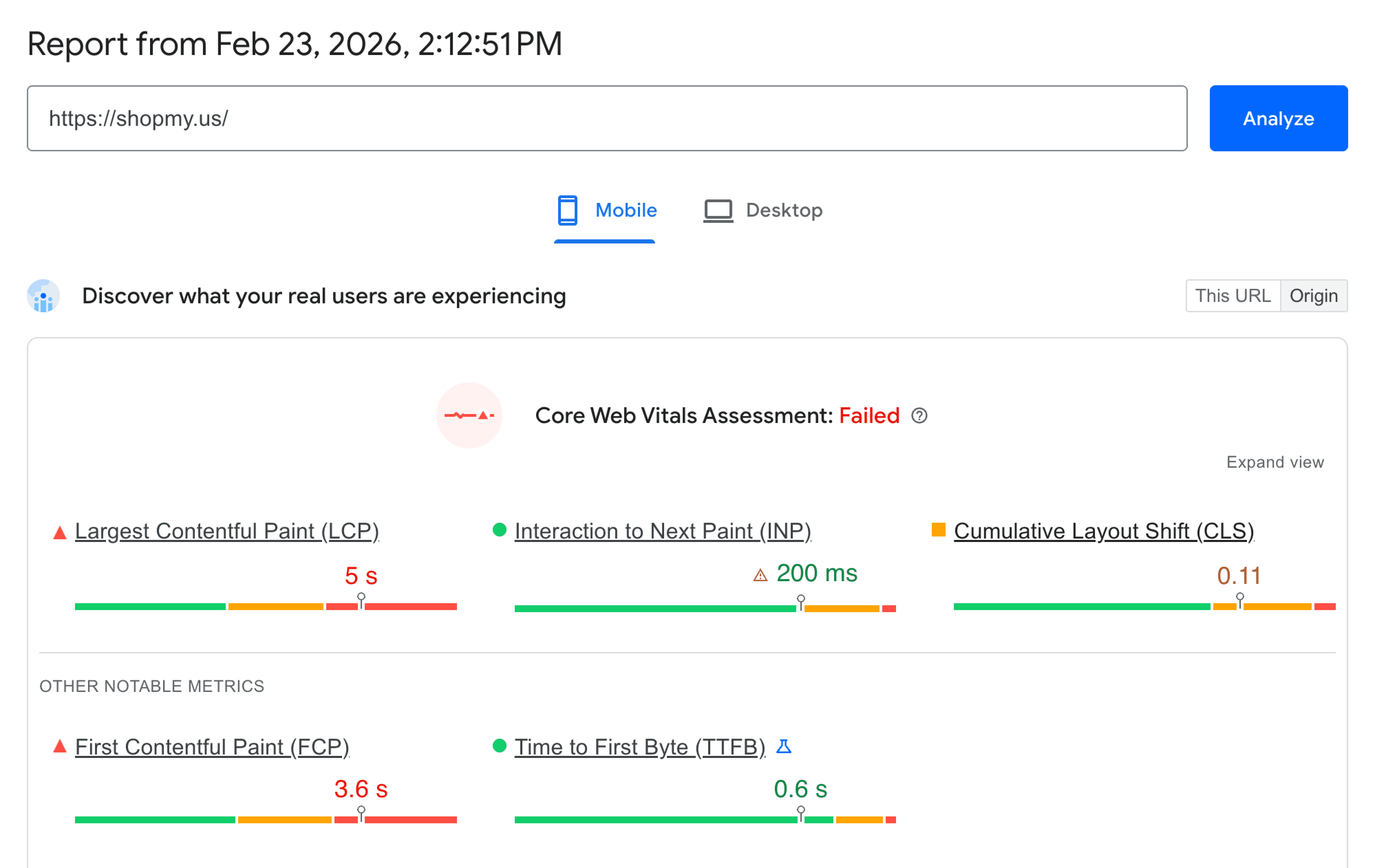Click the real users data icon
The image size is (1375, 868).
coord(43,296)
